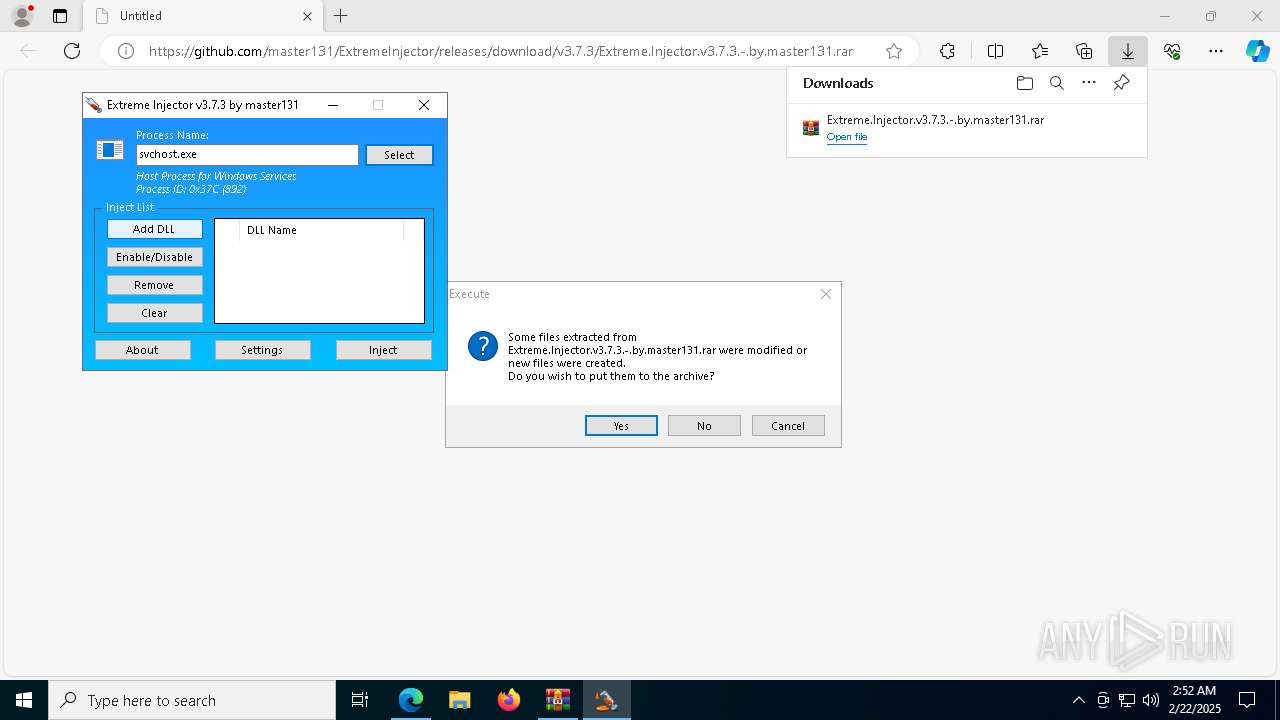Open network status tray icon

click(1127, 700)
